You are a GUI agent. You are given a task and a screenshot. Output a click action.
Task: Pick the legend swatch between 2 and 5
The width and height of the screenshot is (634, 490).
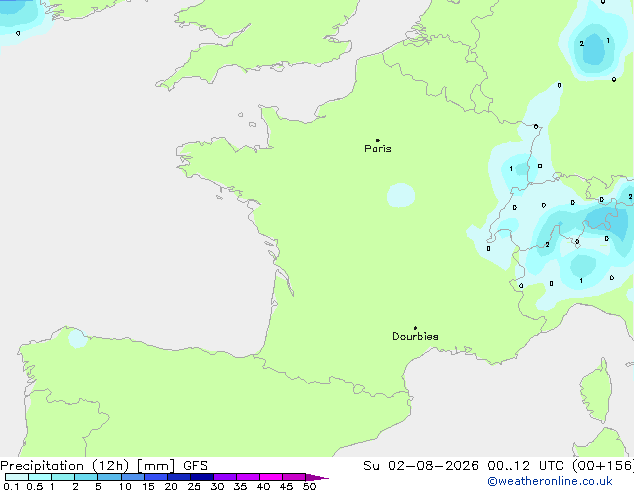click(x=86, y=477)
